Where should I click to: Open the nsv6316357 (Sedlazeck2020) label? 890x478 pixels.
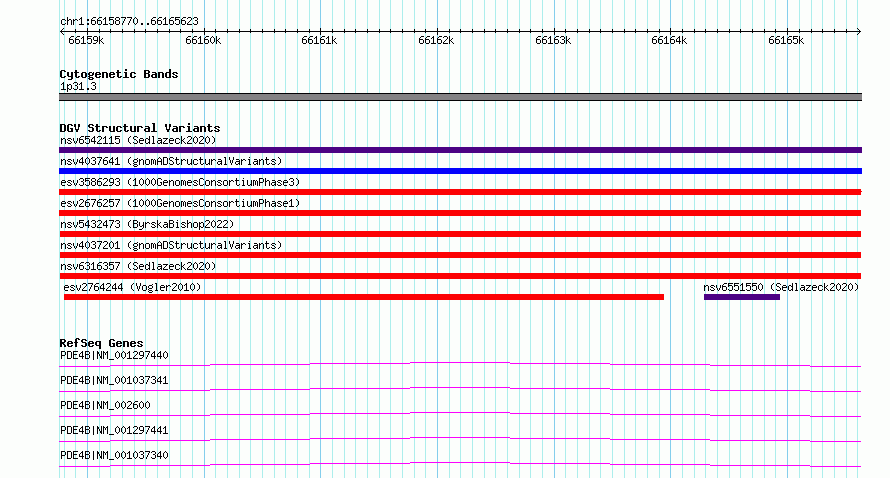pyautogui.click(x=138, y=266)
